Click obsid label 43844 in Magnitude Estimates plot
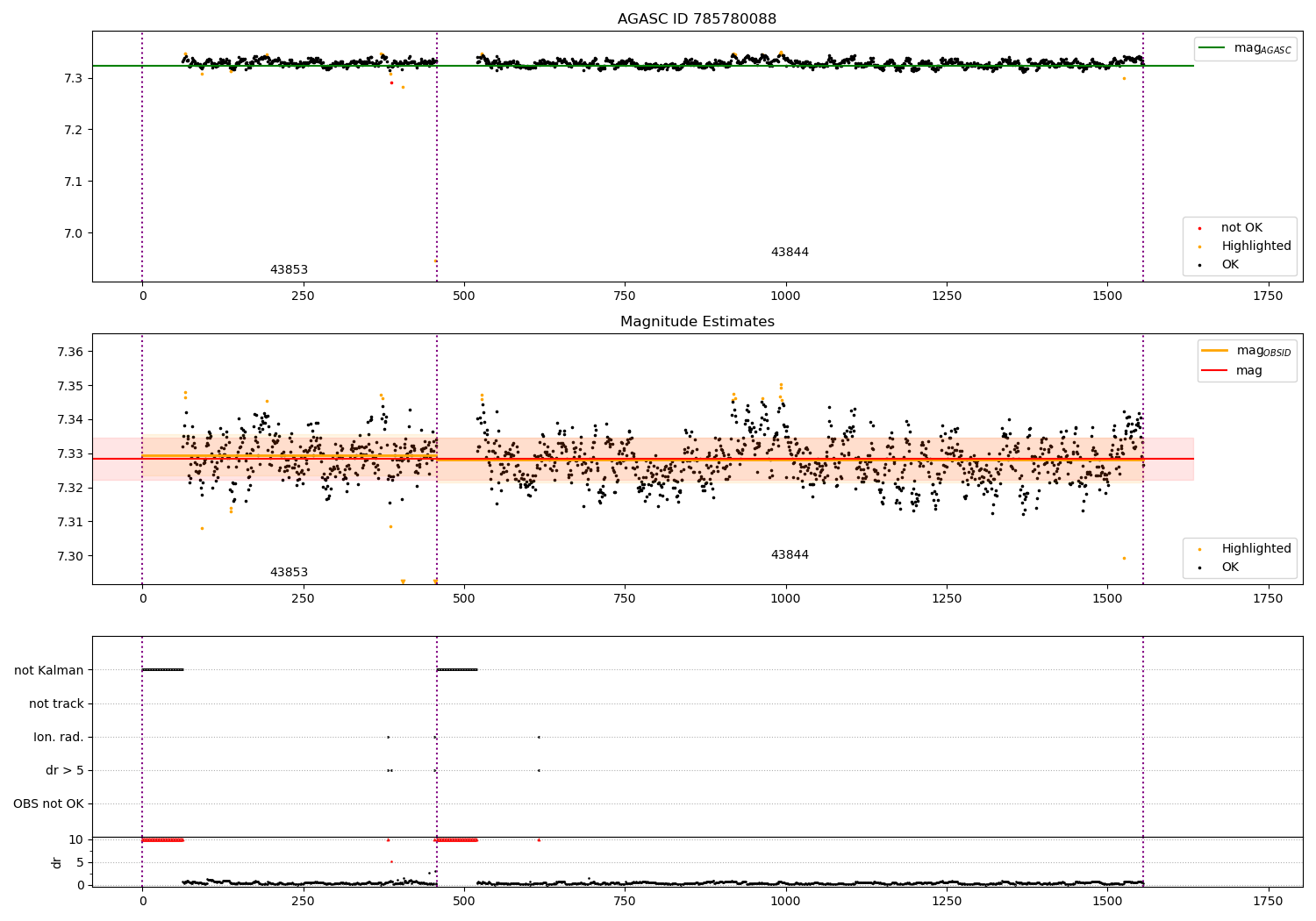1316x921 pixels. click(790, 555)
